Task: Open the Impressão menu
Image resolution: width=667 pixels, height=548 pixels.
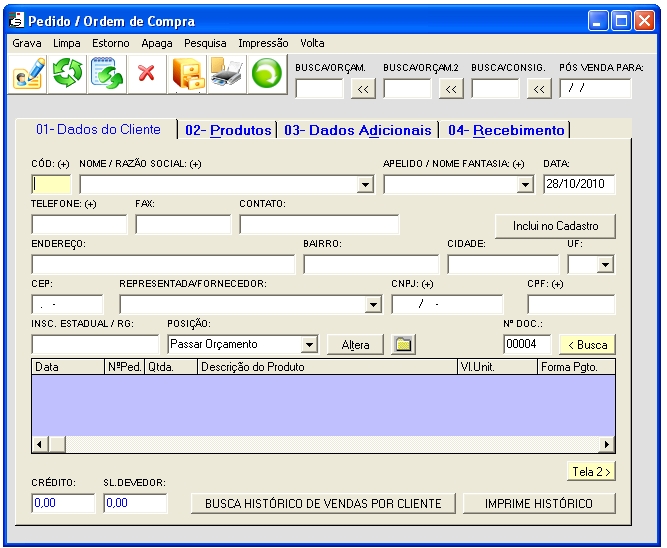Action: (263, 43)
